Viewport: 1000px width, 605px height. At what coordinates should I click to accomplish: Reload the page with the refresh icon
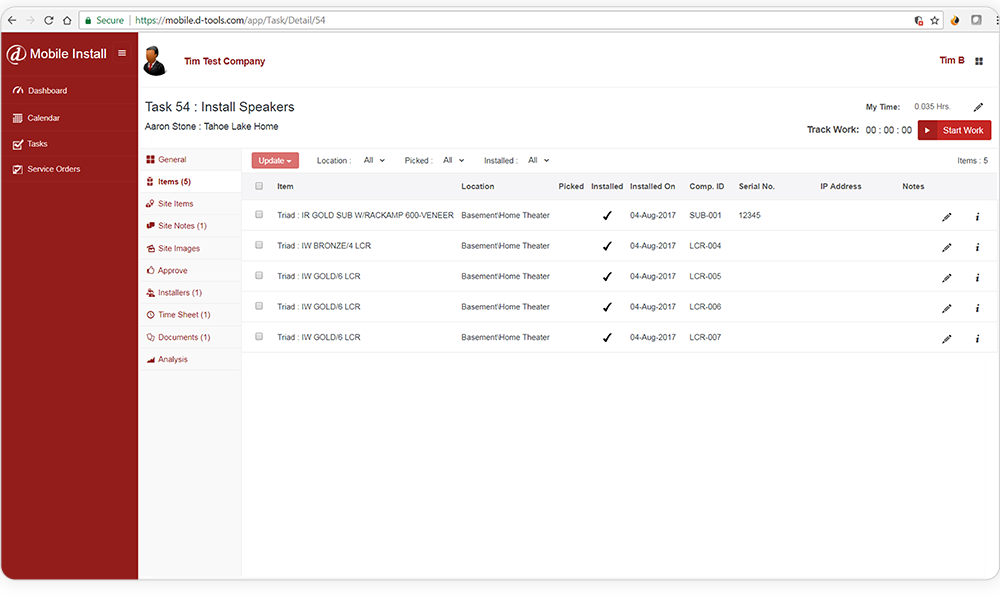point(48,20)
